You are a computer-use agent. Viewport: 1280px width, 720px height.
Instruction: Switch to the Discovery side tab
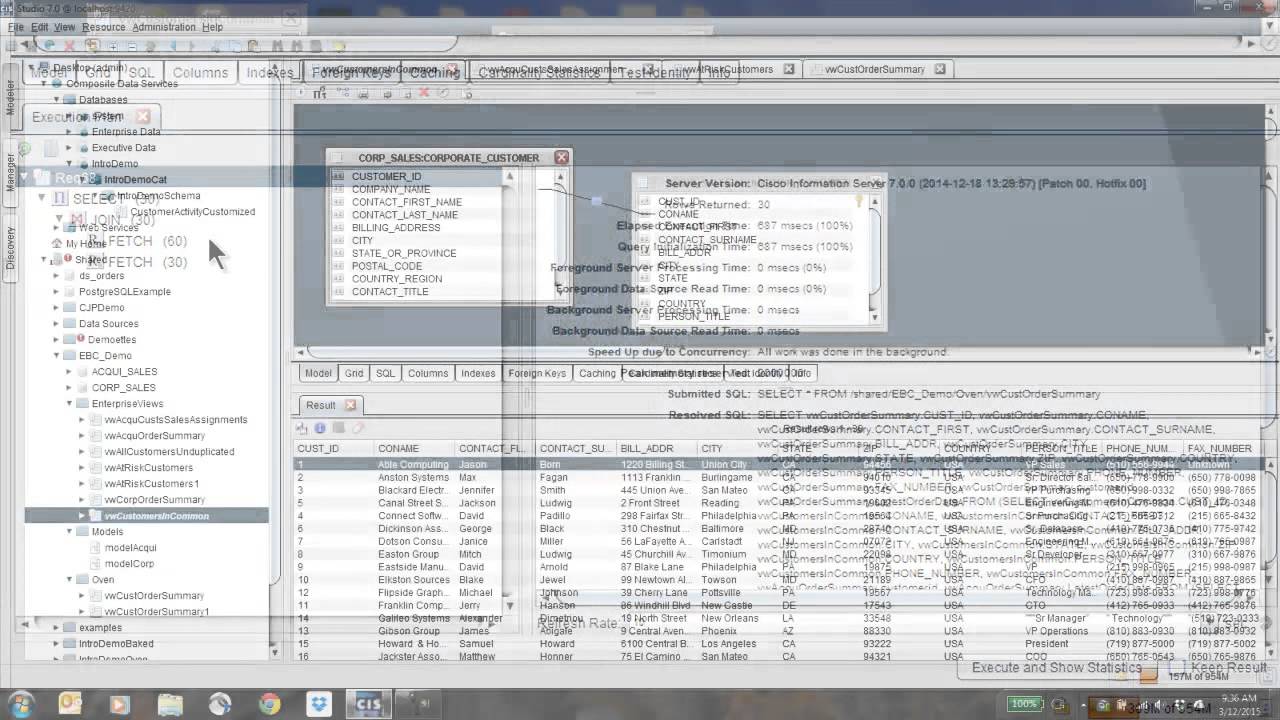point(11,248)
